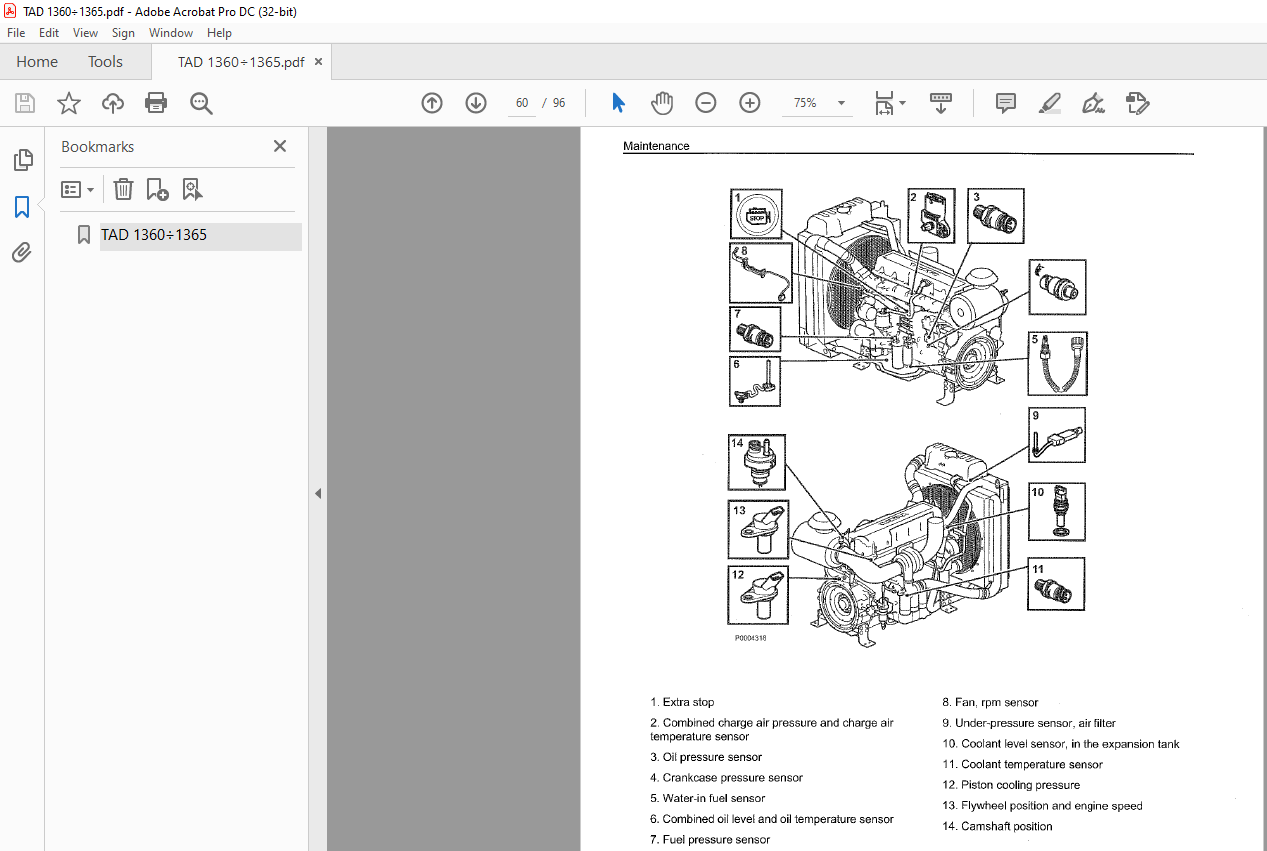1267x851 pixels.
Task: Zoom in with the plus button
Action: [750, 103]
